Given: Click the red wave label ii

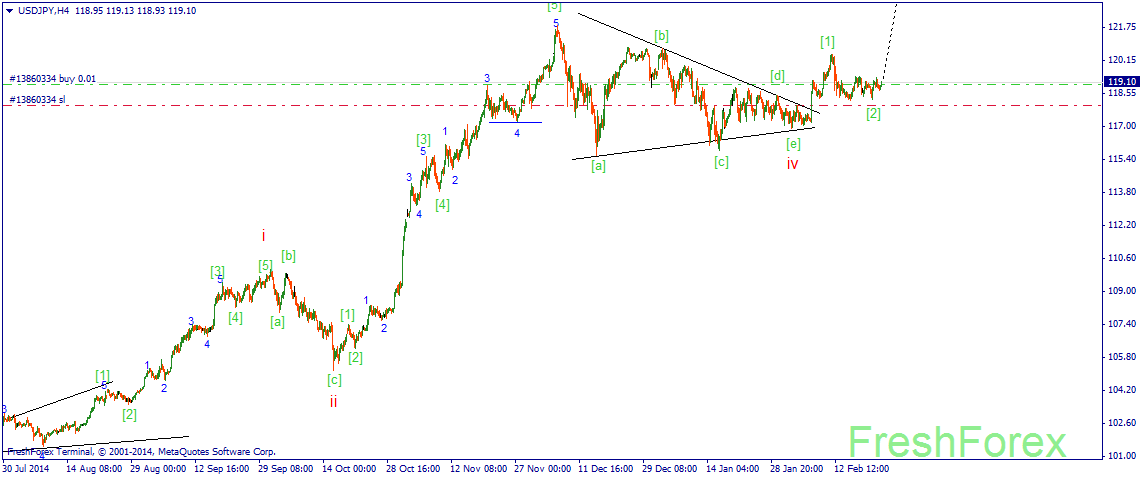Looking at the screenshot, I should (334, 401).
